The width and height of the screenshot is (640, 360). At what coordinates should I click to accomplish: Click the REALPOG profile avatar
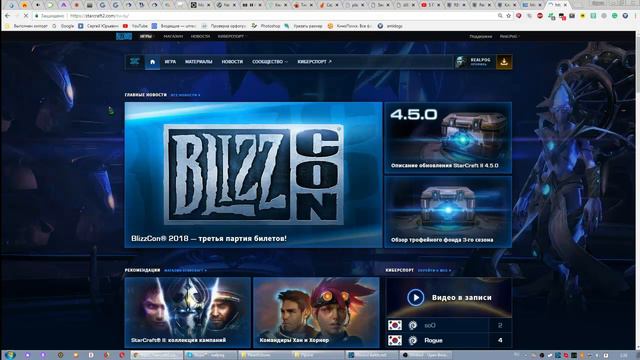pyautogui.click(x=461, y=62)
